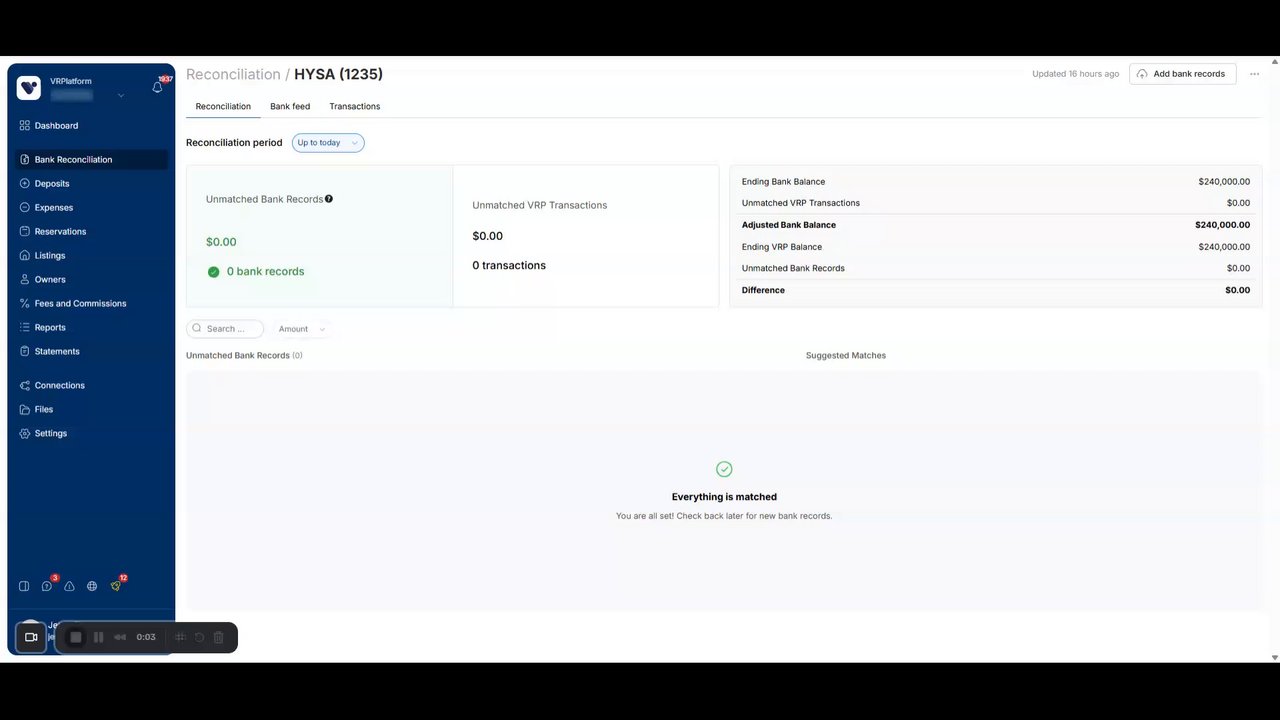The image size is (1280, 720).
Task: Click the rewind button in recorder bar
Action: tap(120, 637)
